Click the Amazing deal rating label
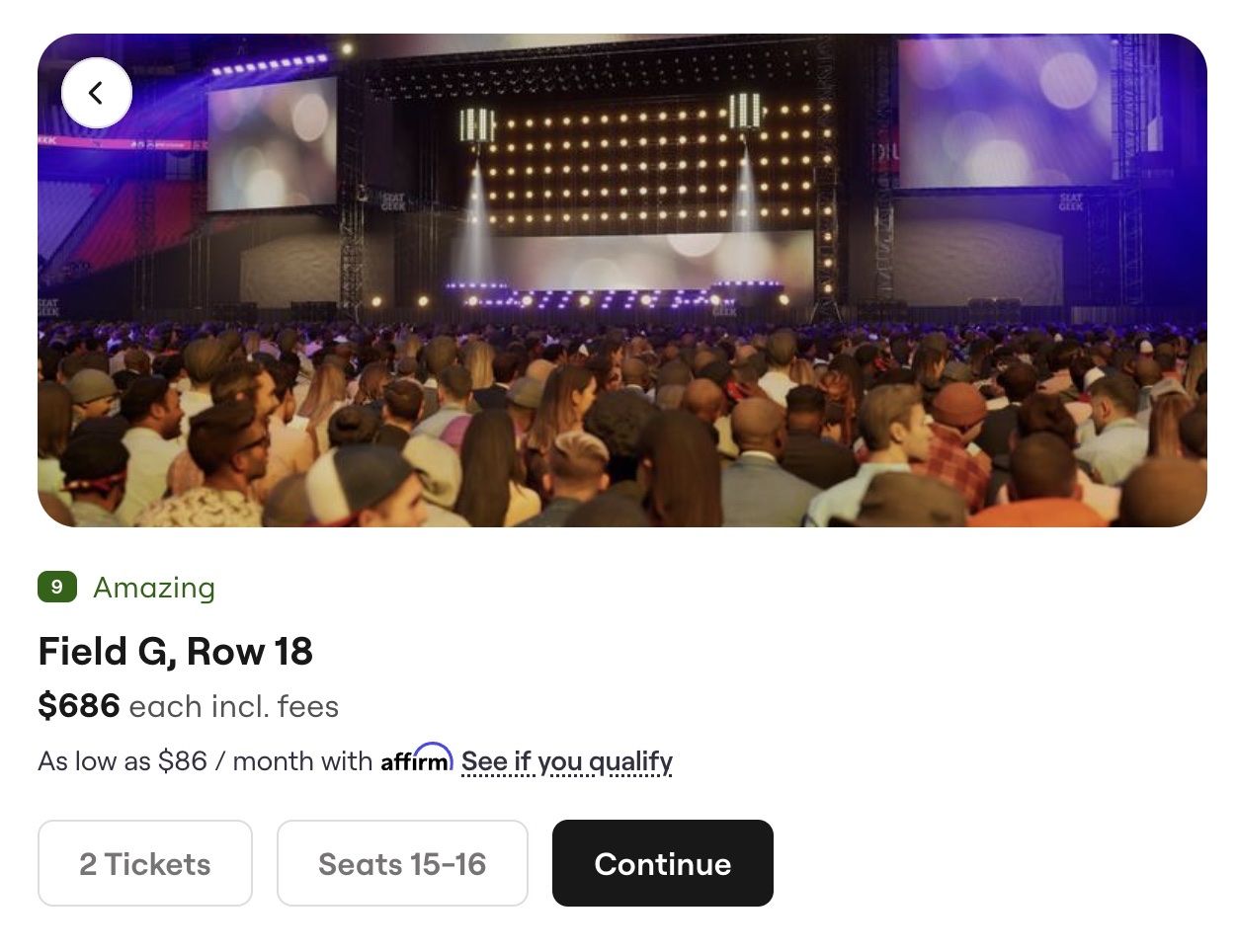 [x=154, y=588]
